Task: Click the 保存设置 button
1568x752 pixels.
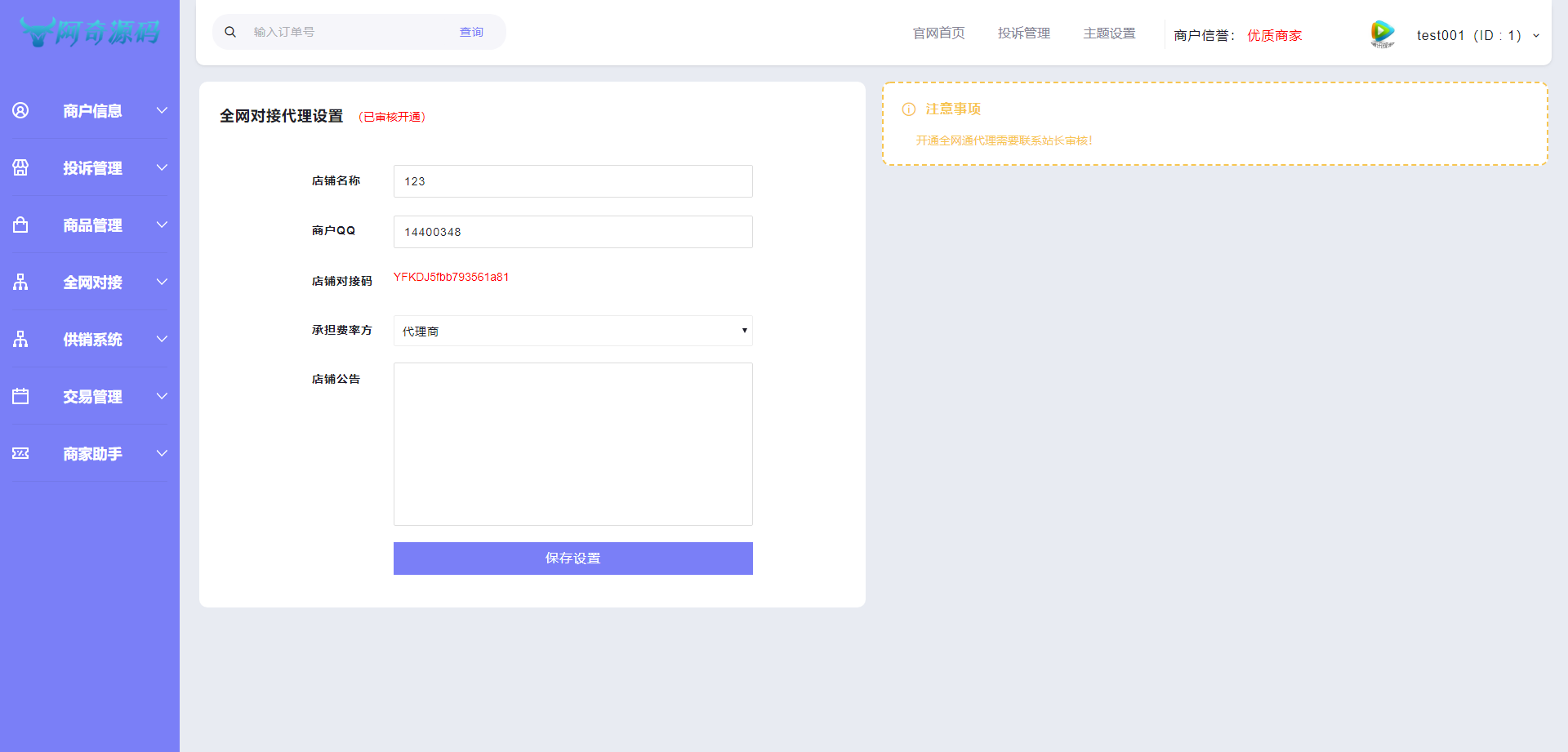Action: pos(572,558)
